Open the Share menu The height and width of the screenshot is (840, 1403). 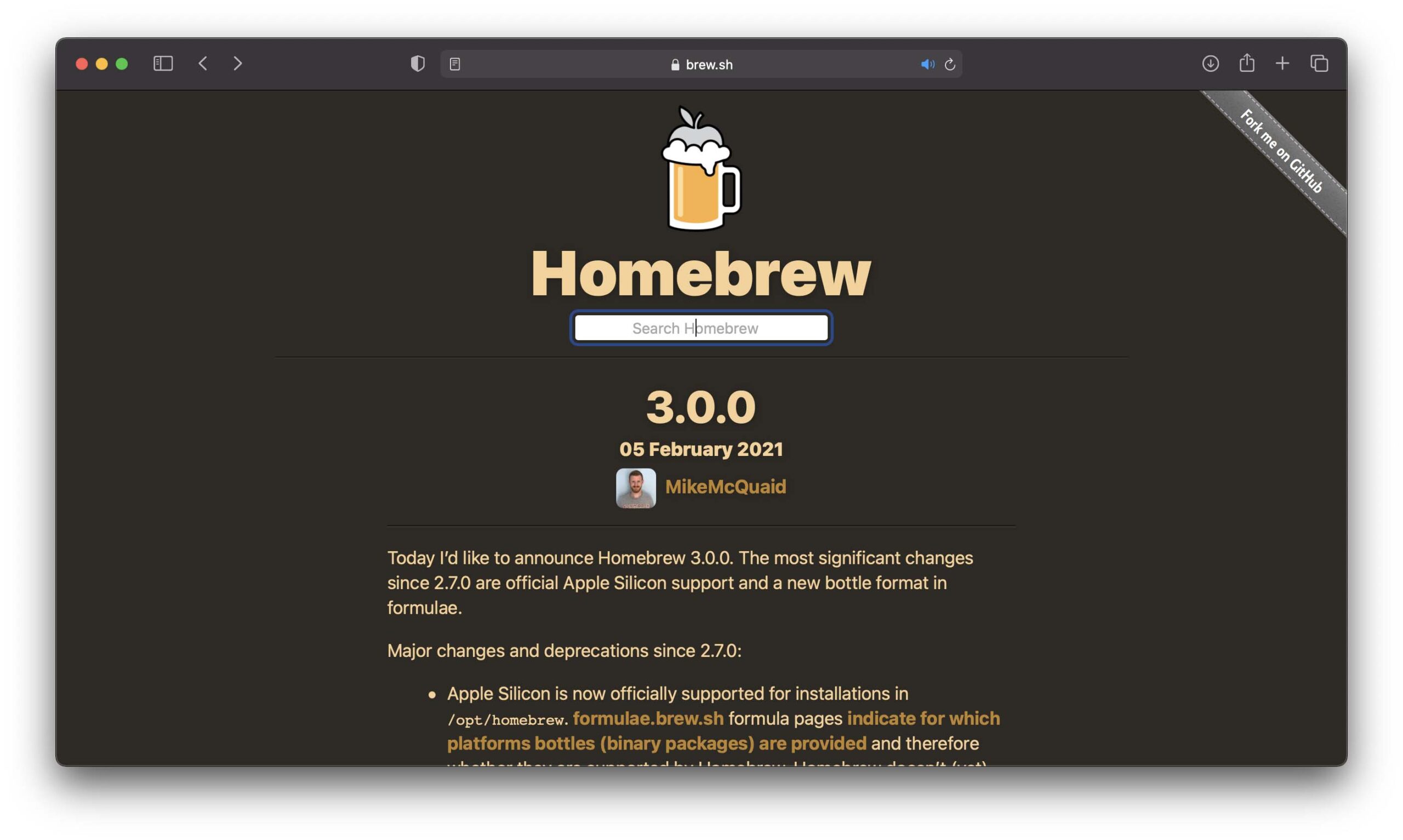pos(1247,63)
